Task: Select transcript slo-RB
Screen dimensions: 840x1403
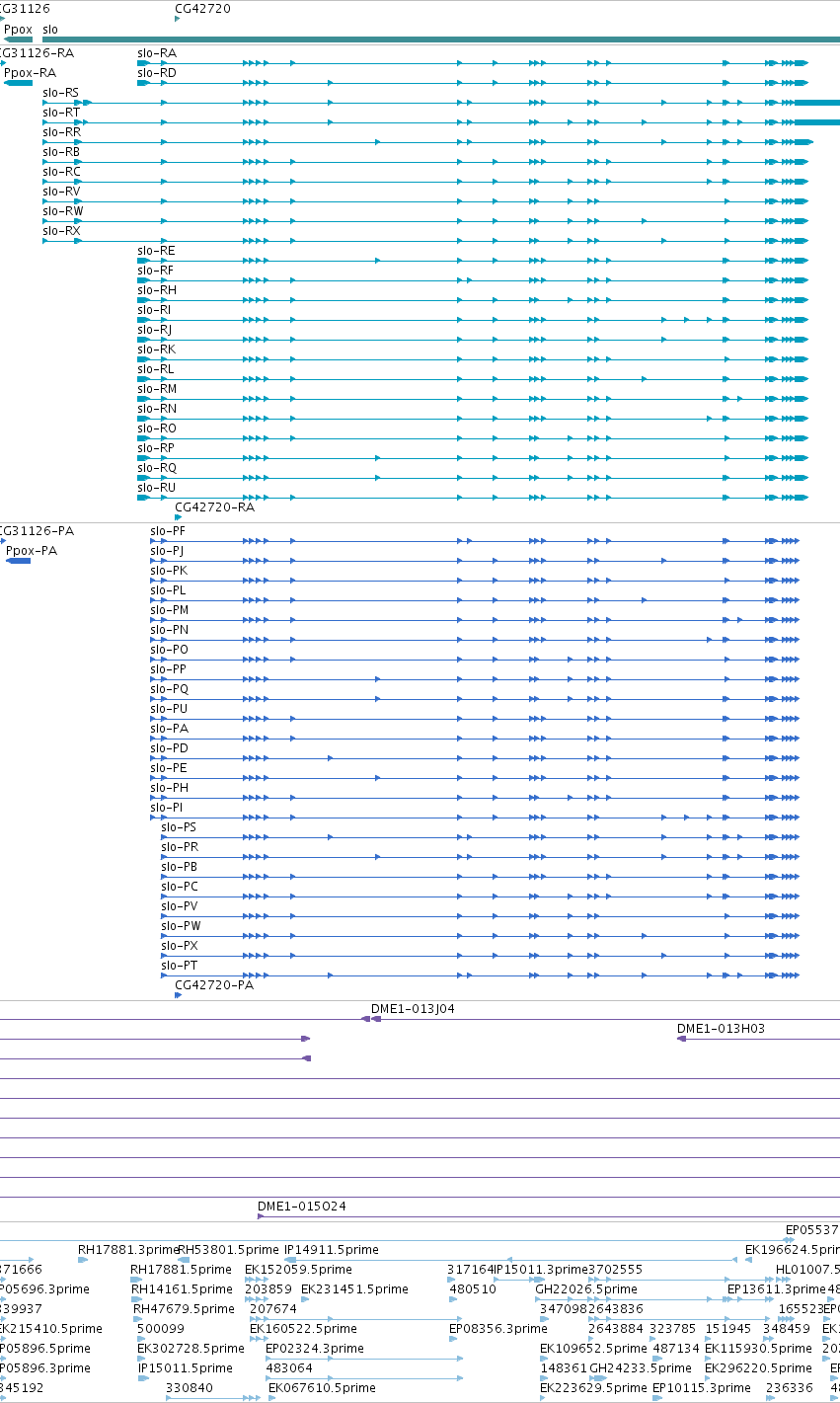Action: (x=61, y=152)
